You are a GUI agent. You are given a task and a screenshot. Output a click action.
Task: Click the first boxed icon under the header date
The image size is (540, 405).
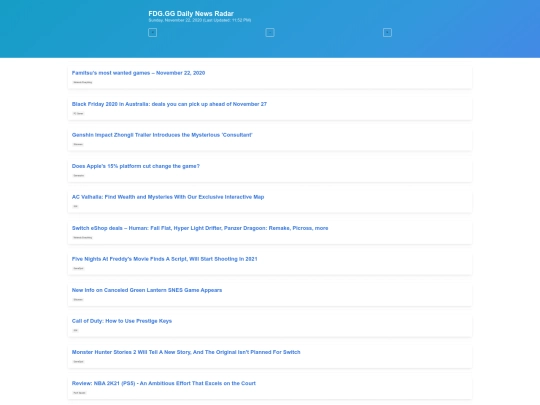tap(153, 32)
